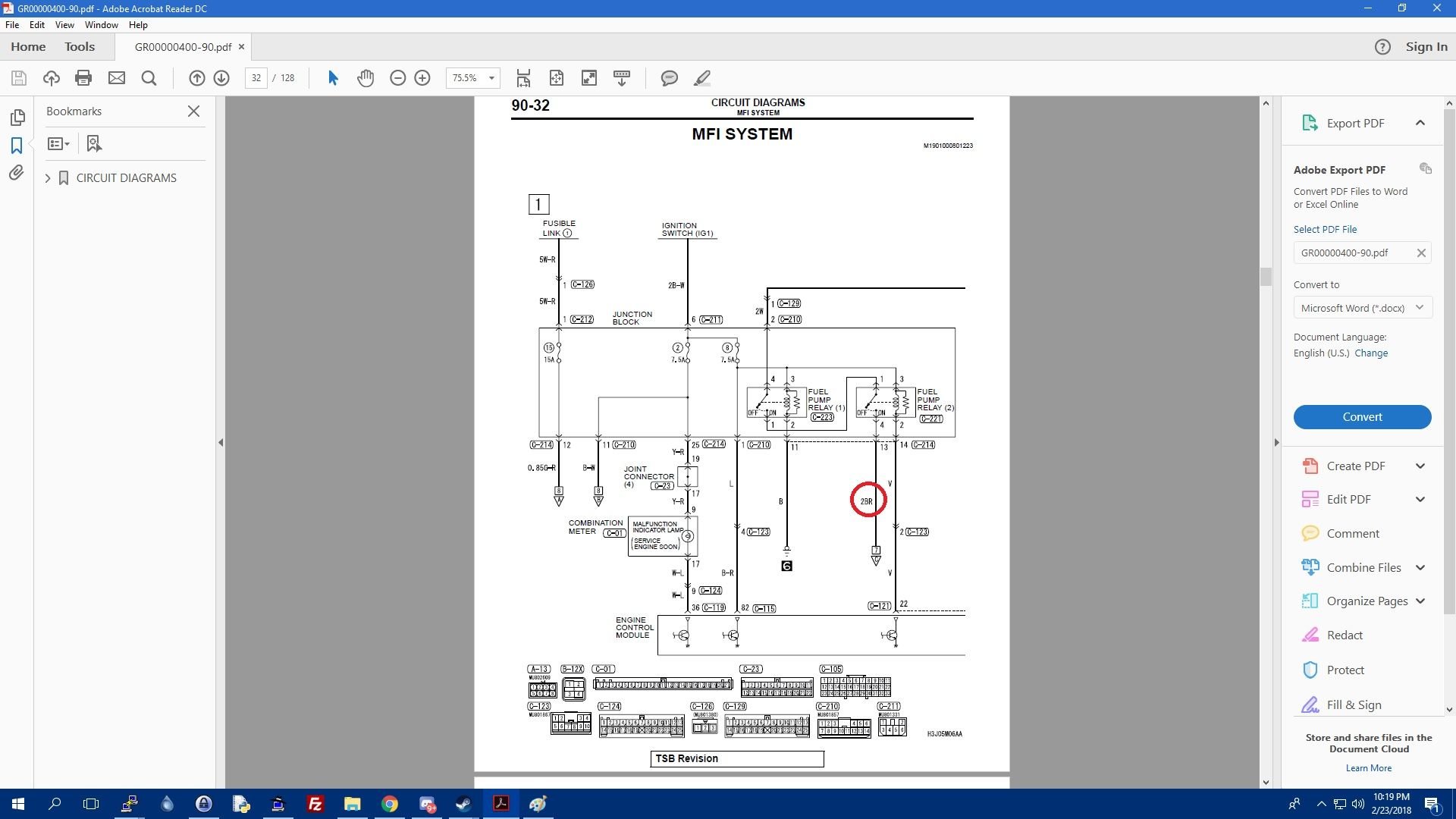Click the zoom out minus icon
This screenshot has width=1456, height=819.
[397, 78]
